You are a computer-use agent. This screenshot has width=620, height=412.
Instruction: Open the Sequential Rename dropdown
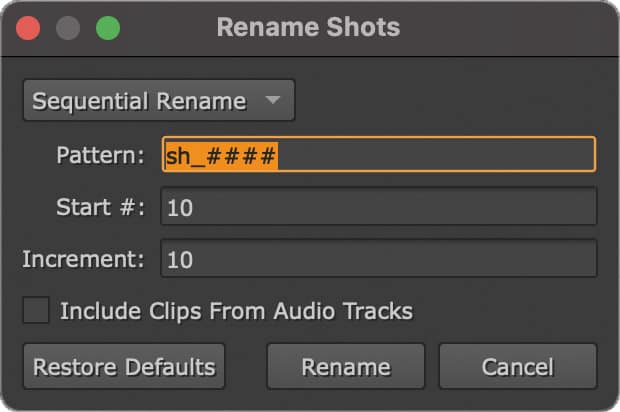159,100
